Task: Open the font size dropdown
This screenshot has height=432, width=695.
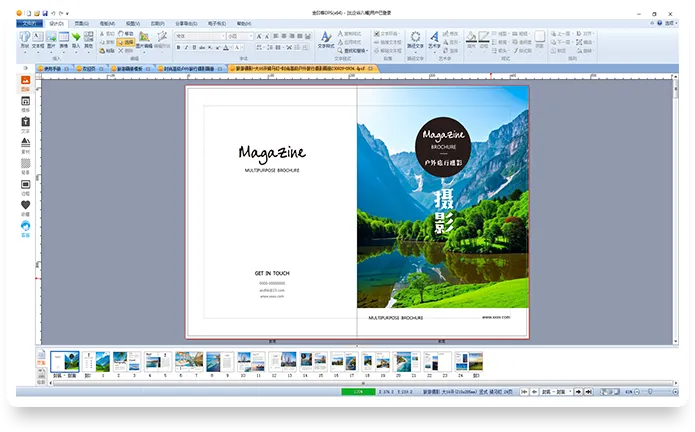Action: pyautogui.click(x=249, y=36)
